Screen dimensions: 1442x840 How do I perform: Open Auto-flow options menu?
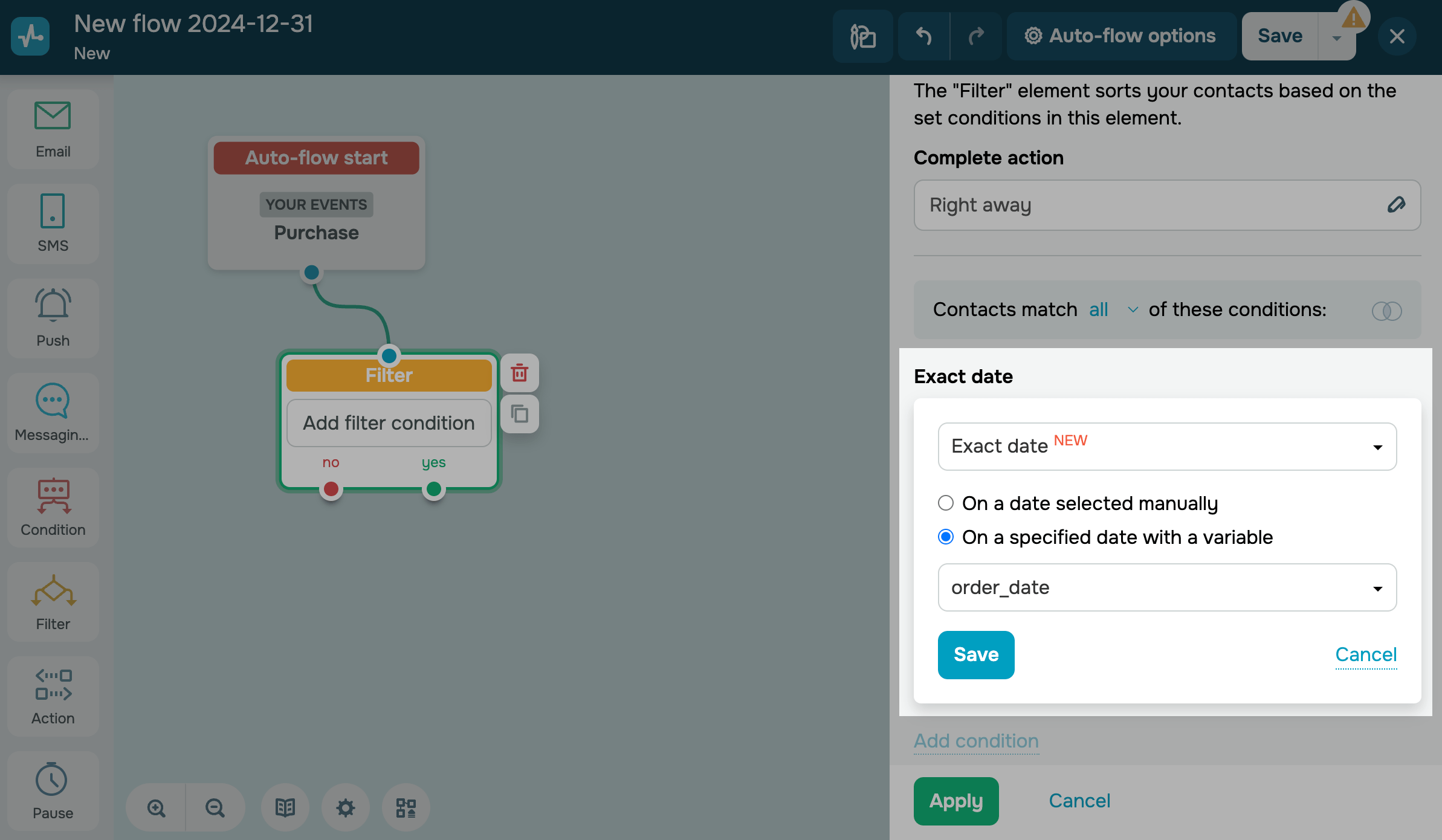[1121, 36]
